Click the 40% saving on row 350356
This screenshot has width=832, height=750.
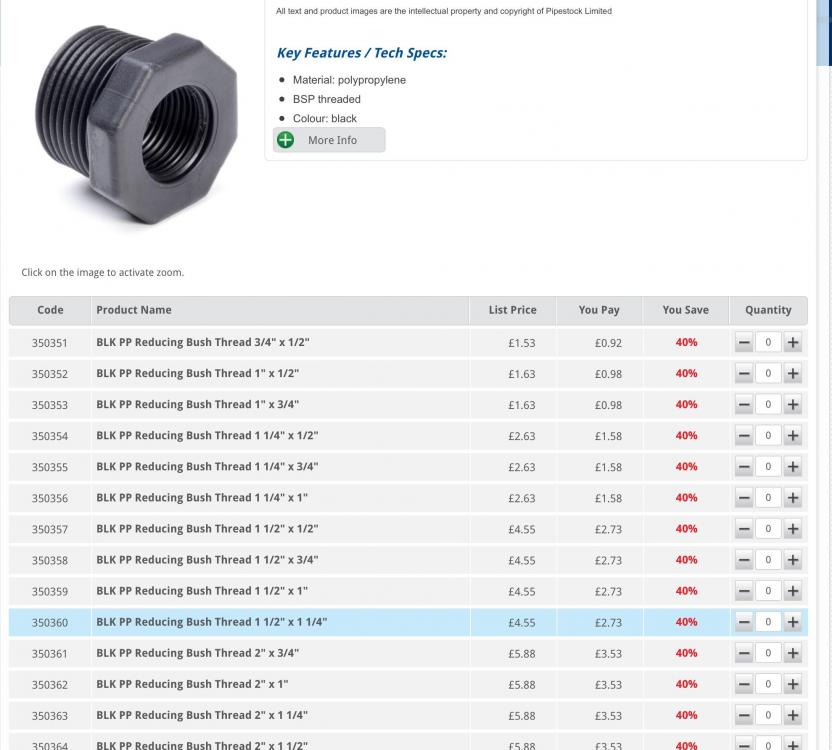(686, 498)
